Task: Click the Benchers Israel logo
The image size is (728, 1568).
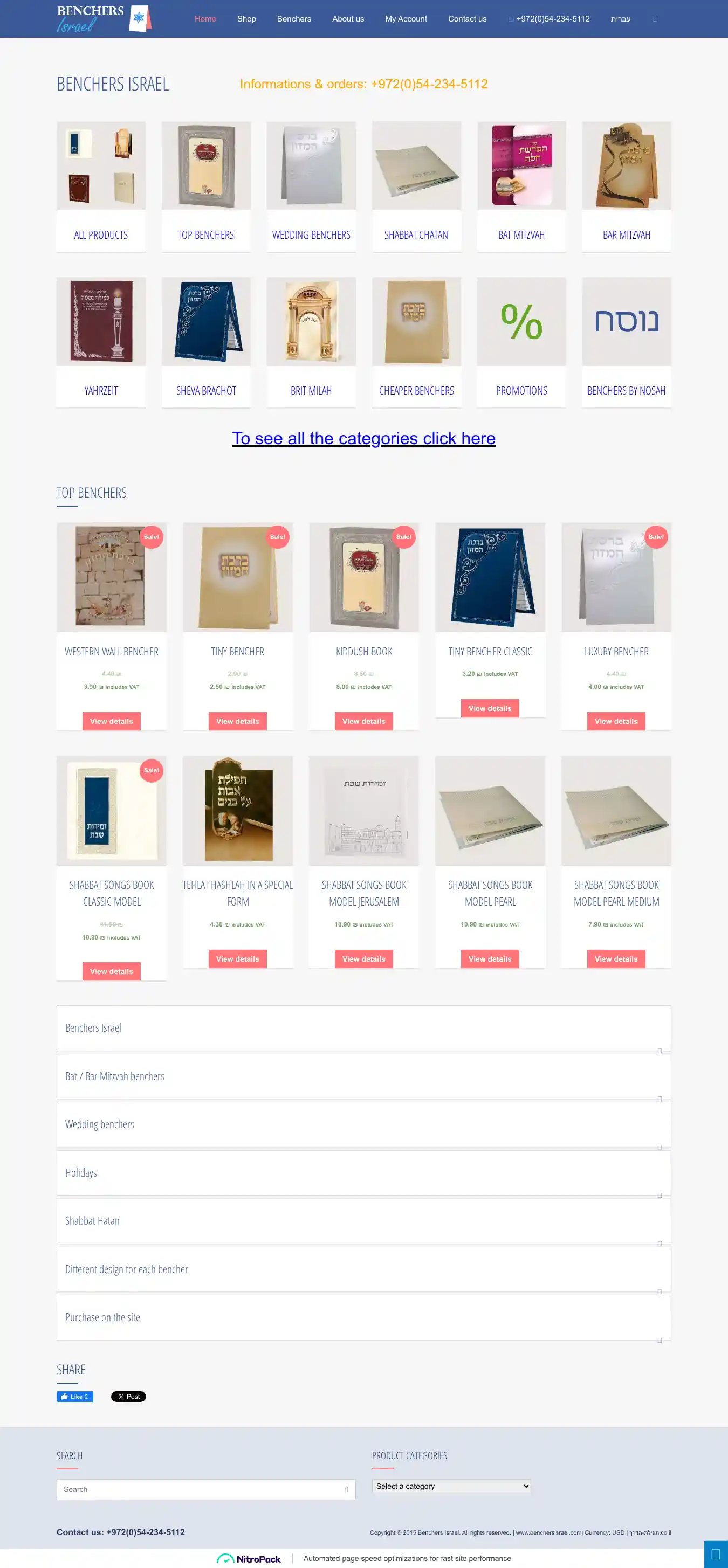Action: (104, 19)
